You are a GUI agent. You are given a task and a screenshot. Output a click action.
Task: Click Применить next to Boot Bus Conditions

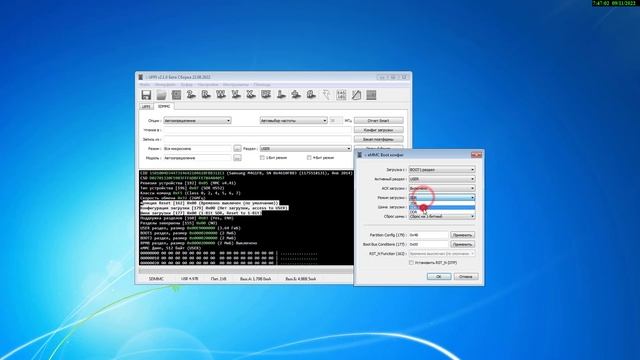462,244
